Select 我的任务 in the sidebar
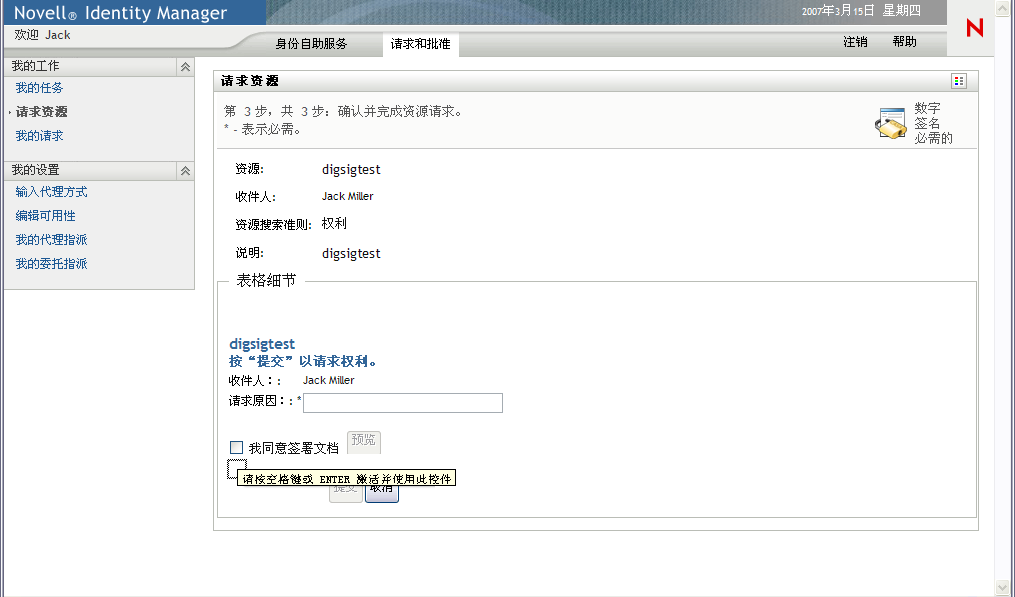The image size is (1015, 597). coord(39,88)
